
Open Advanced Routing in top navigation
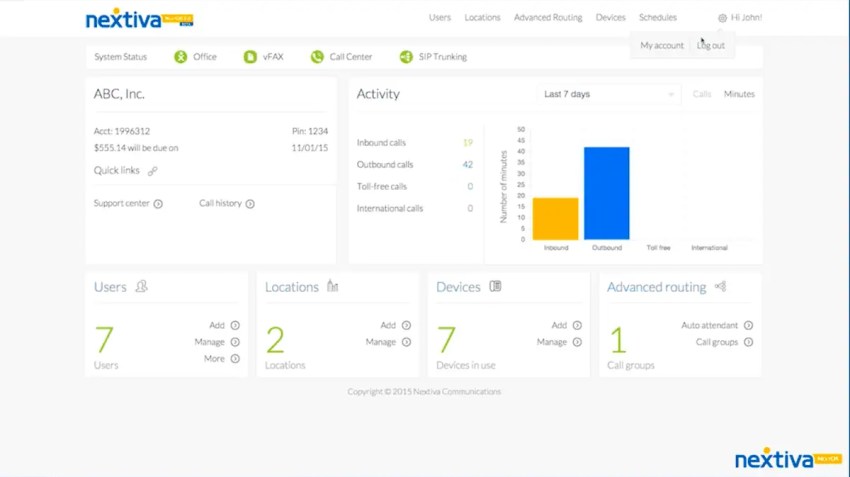click(x=548, y=17)
